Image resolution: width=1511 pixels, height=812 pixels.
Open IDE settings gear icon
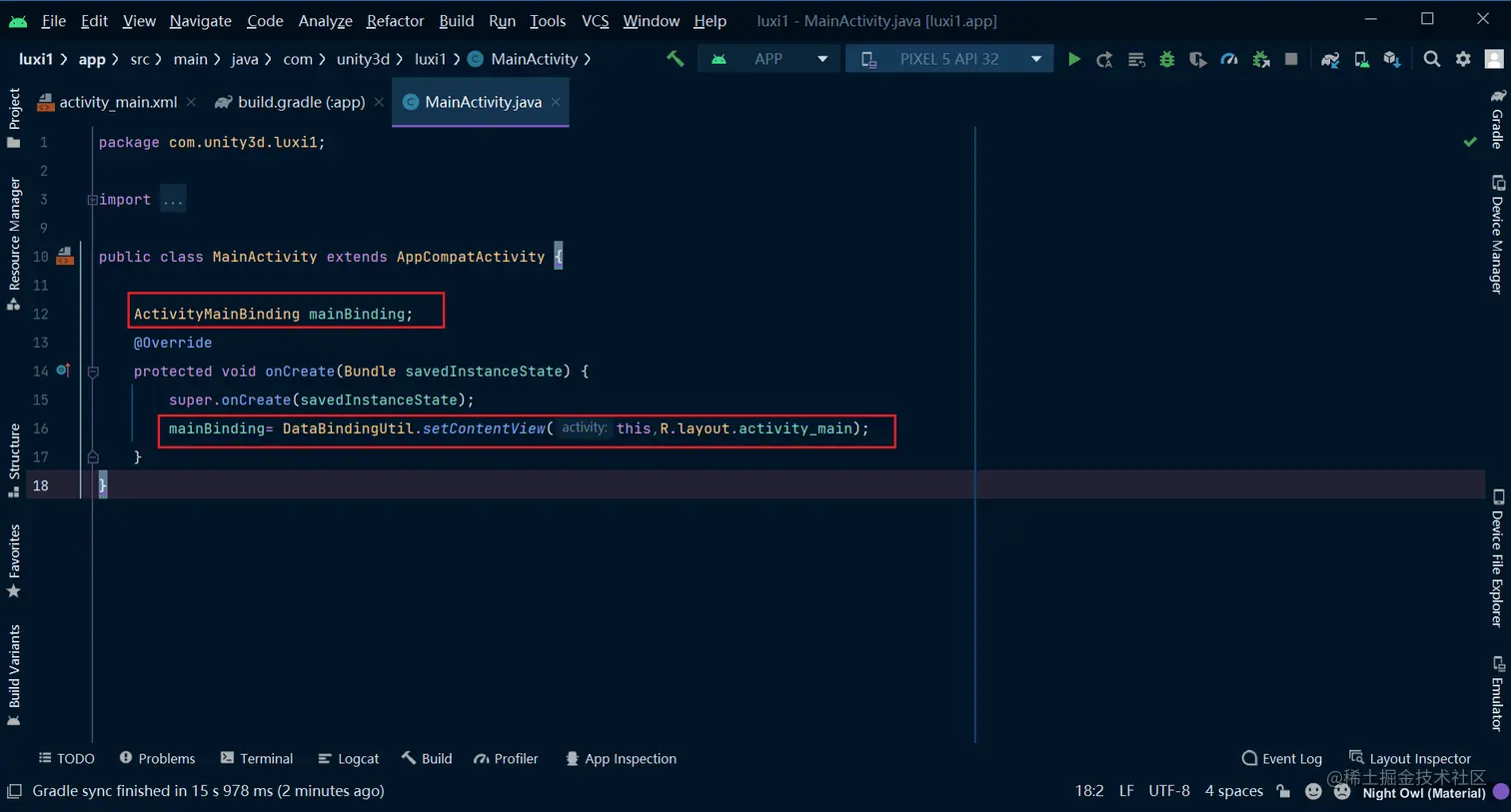1463,59
